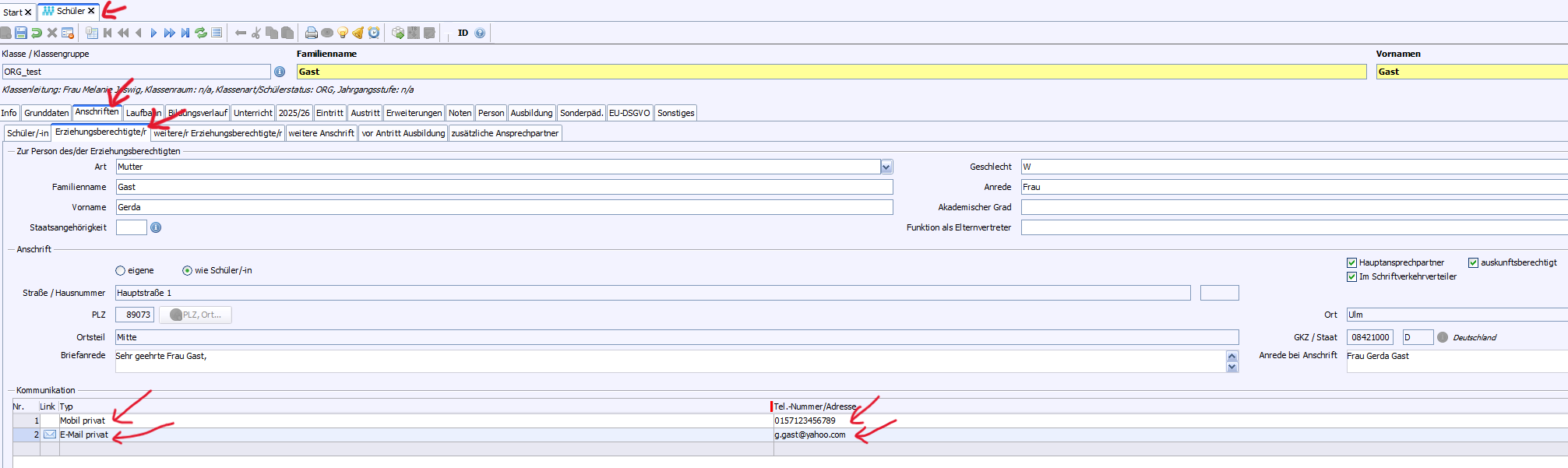The image size is (1568, 468).
Task: Click info icon beside Staatsangehörigkeit field
Action: [x=156, y=227]
